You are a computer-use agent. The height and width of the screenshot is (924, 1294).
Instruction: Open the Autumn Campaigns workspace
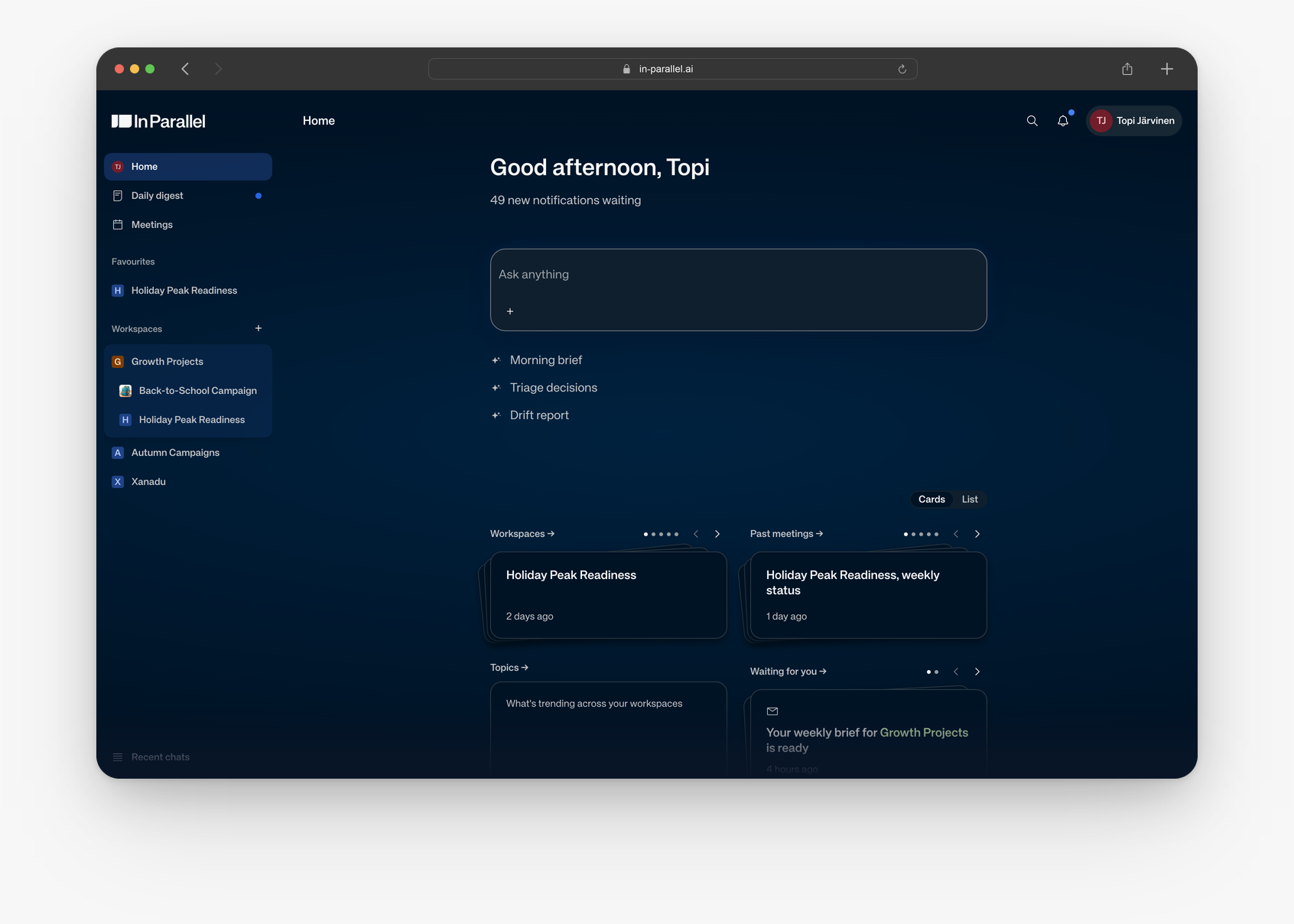[188, 453]
